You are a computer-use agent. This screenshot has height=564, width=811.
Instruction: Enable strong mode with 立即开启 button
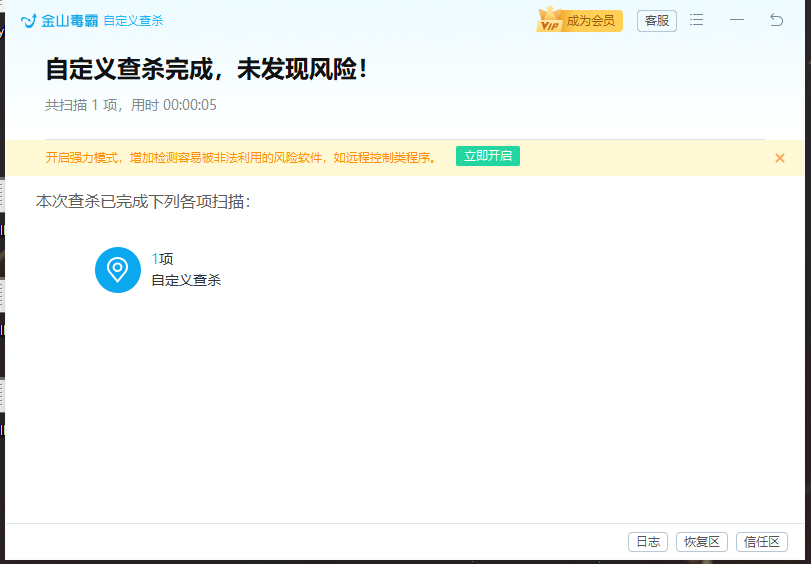[x=488, y=156]
